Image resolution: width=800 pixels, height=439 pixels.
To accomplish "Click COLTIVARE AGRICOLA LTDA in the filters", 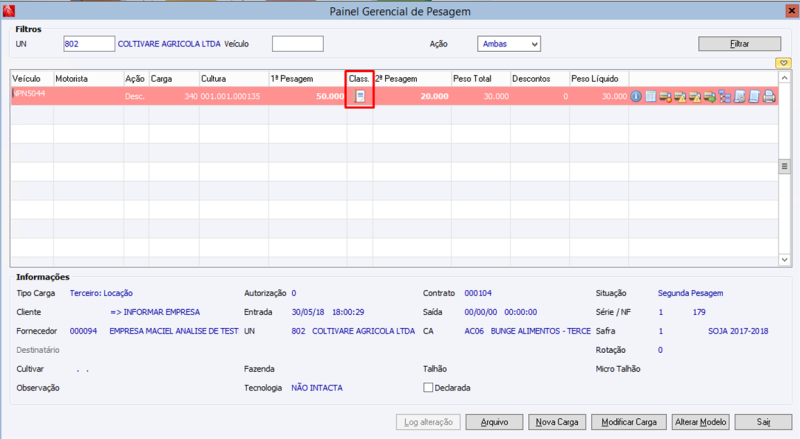I will pyautogui.click(x=169, y=44).
